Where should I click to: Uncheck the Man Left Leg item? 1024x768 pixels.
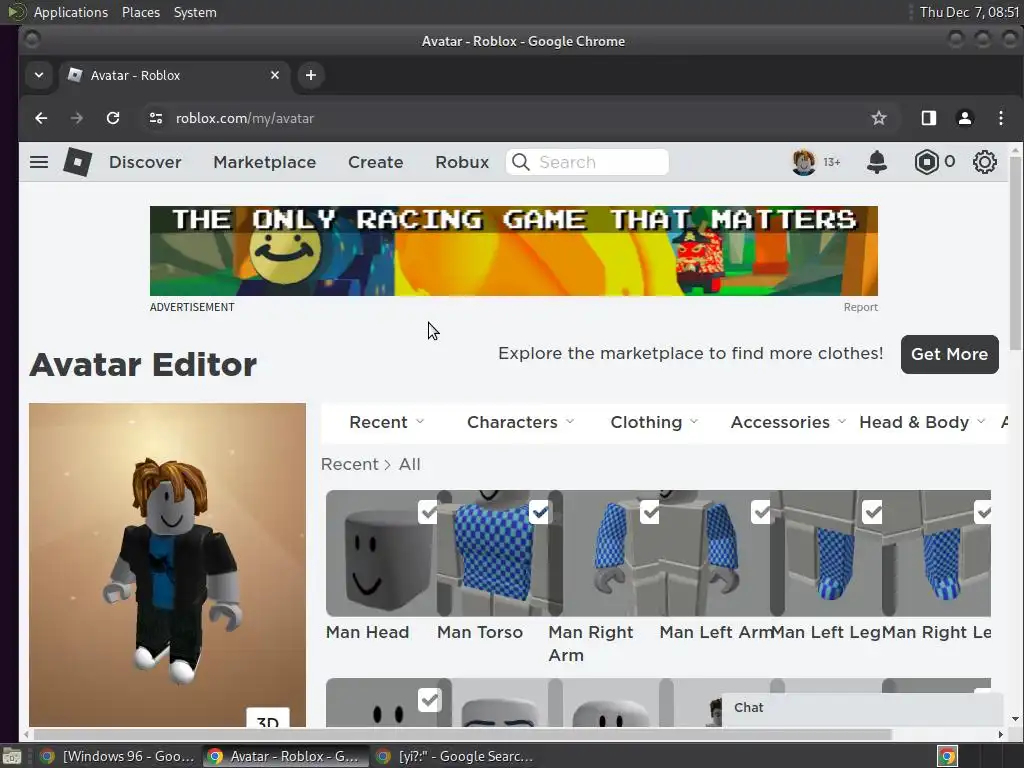872,512
